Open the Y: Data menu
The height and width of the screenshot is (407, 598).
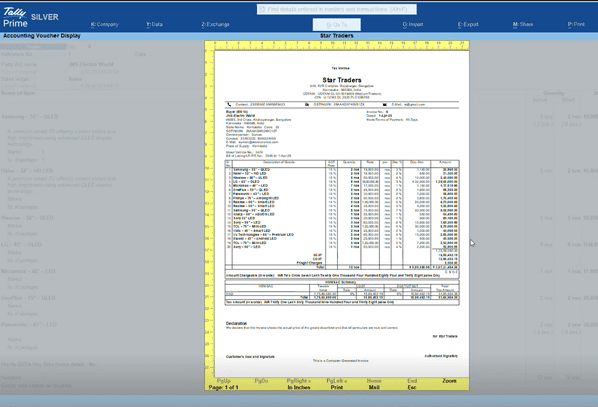pos(154,24)
